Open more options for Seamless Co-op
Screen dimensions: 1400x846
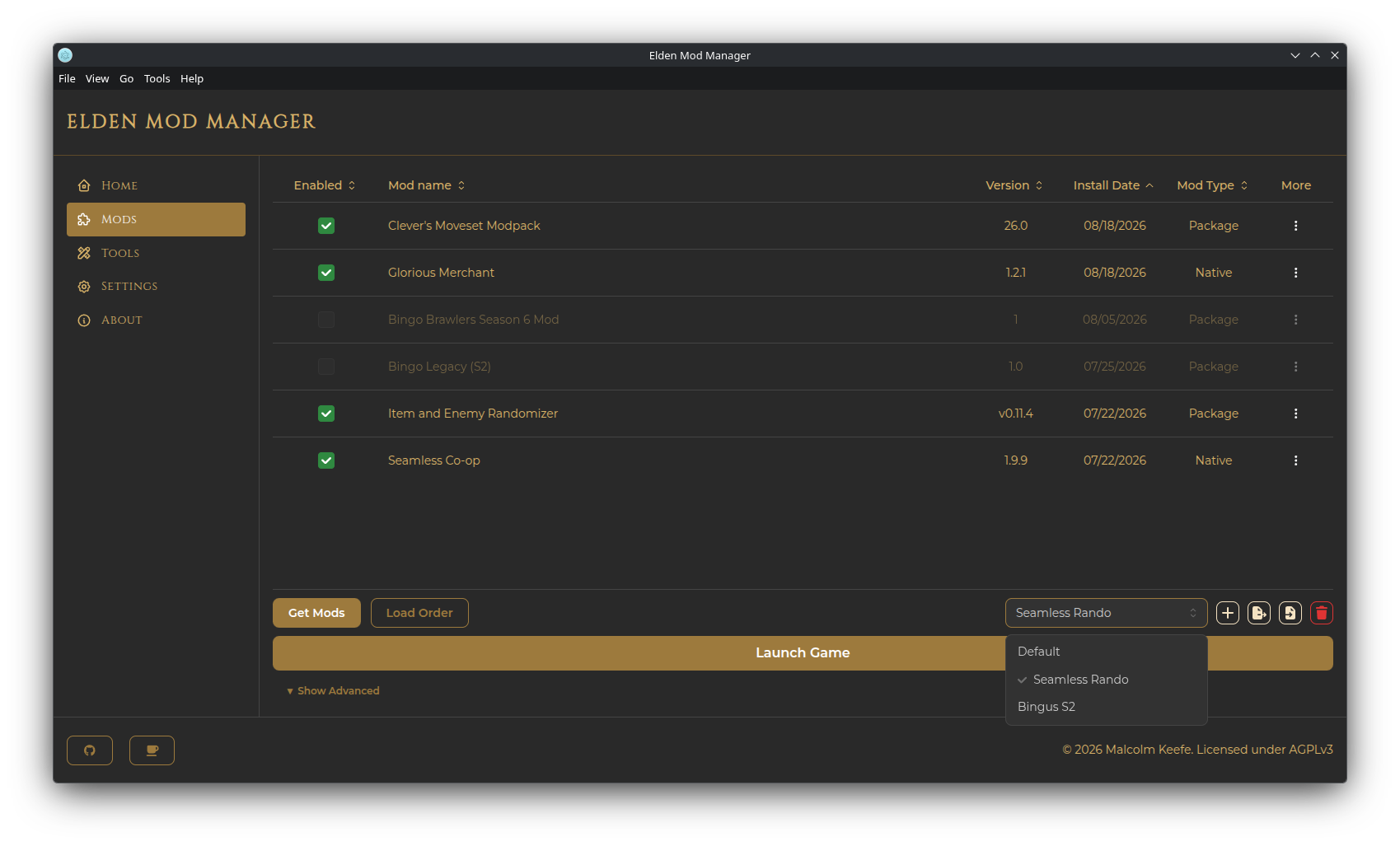(x=1295, y=460)
